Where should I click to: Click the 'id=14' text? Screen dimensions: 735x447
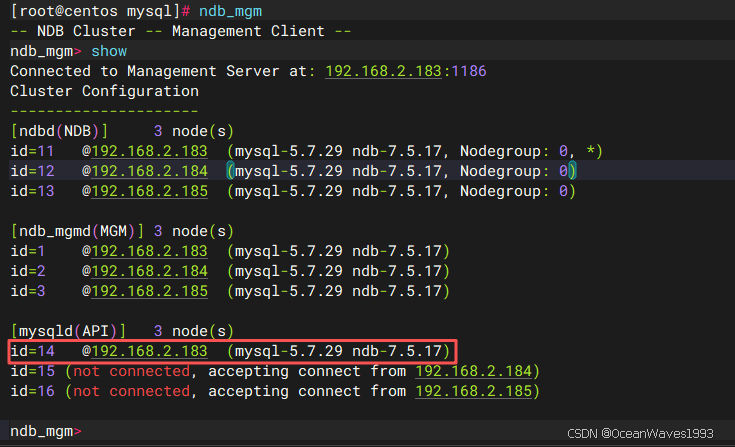click(x=32, y=351)
